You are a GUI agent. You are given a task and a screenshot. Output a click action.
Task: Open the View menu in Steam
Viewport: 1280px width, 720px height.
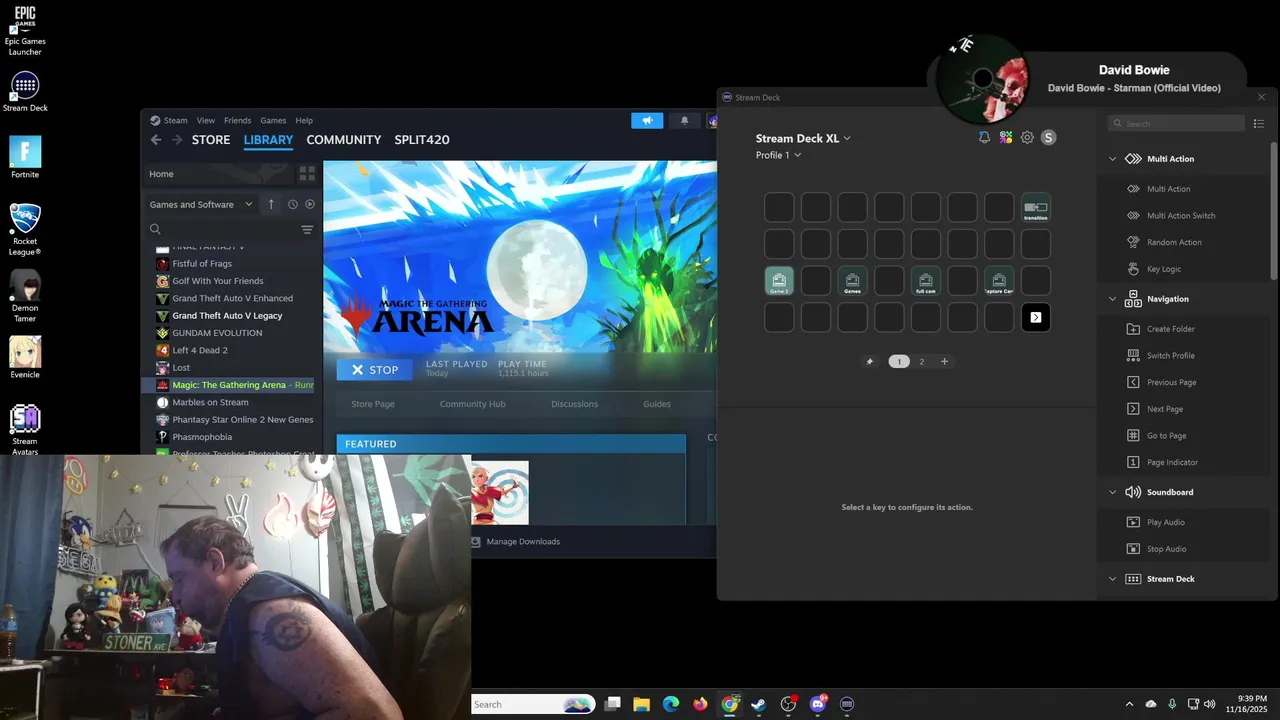[206, 120]
